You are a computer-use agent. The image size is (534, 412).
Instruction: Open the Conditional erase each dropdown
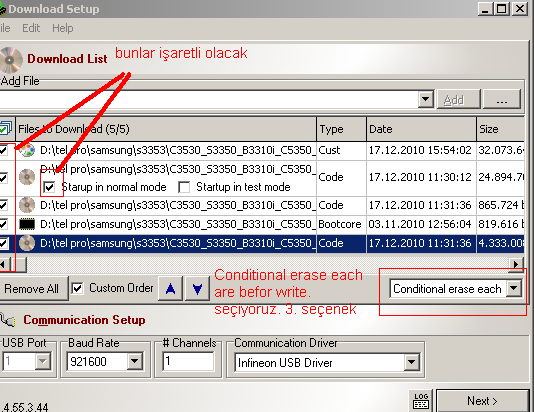tap(514, 288)
